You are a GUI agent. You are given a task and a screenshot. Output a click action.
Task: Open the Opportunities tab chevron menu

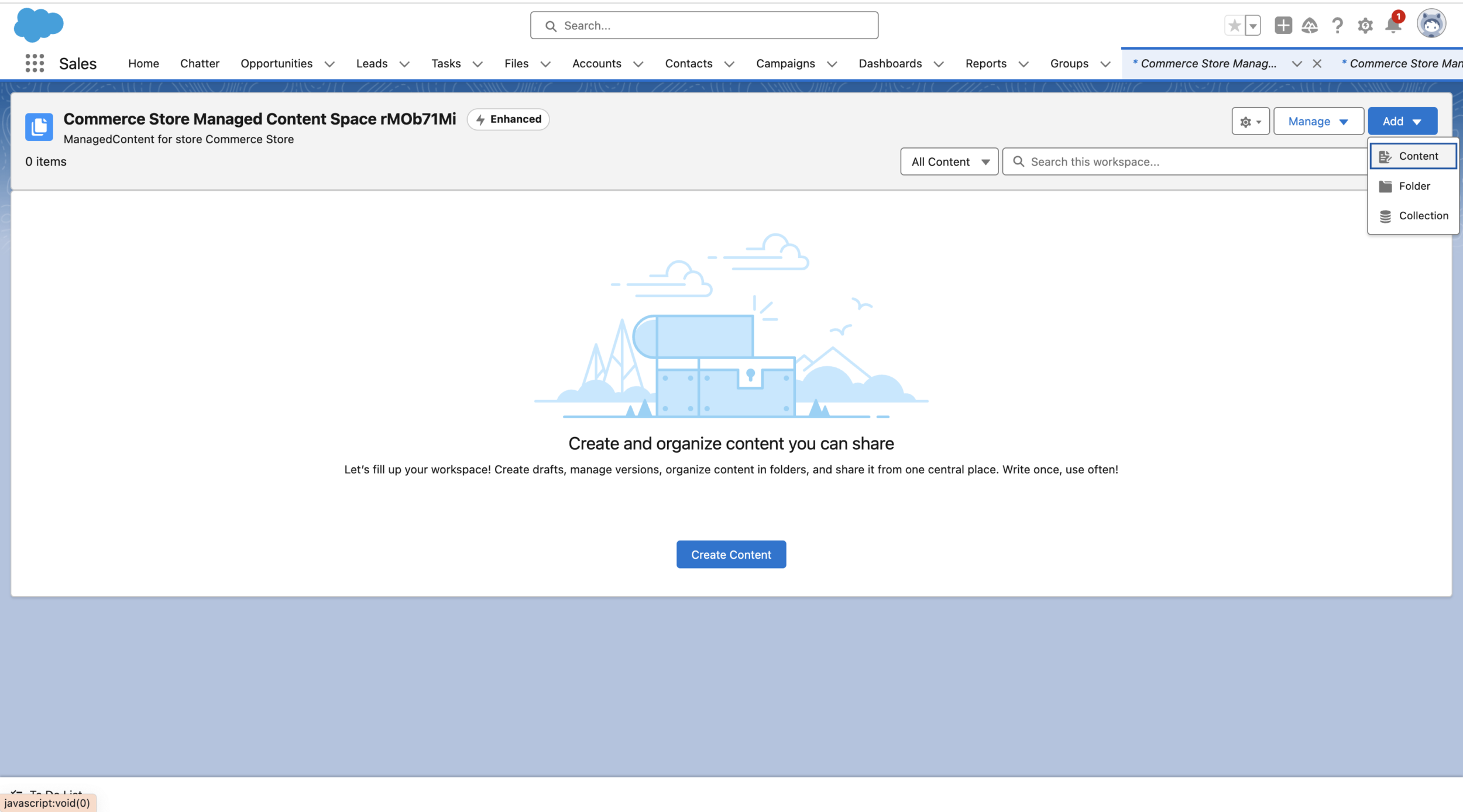point(329,64)
